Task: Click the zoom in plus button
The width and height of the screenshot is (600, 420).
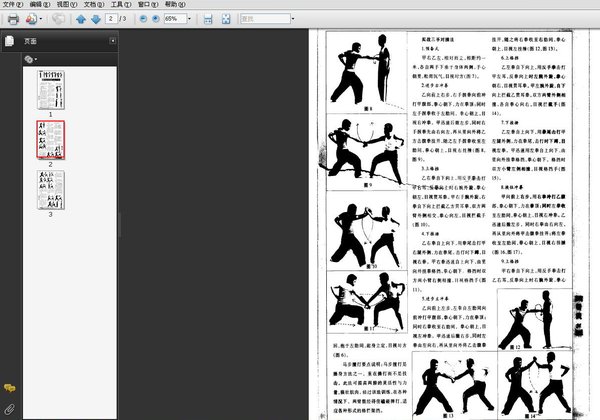Action: [x=156, y=18]
